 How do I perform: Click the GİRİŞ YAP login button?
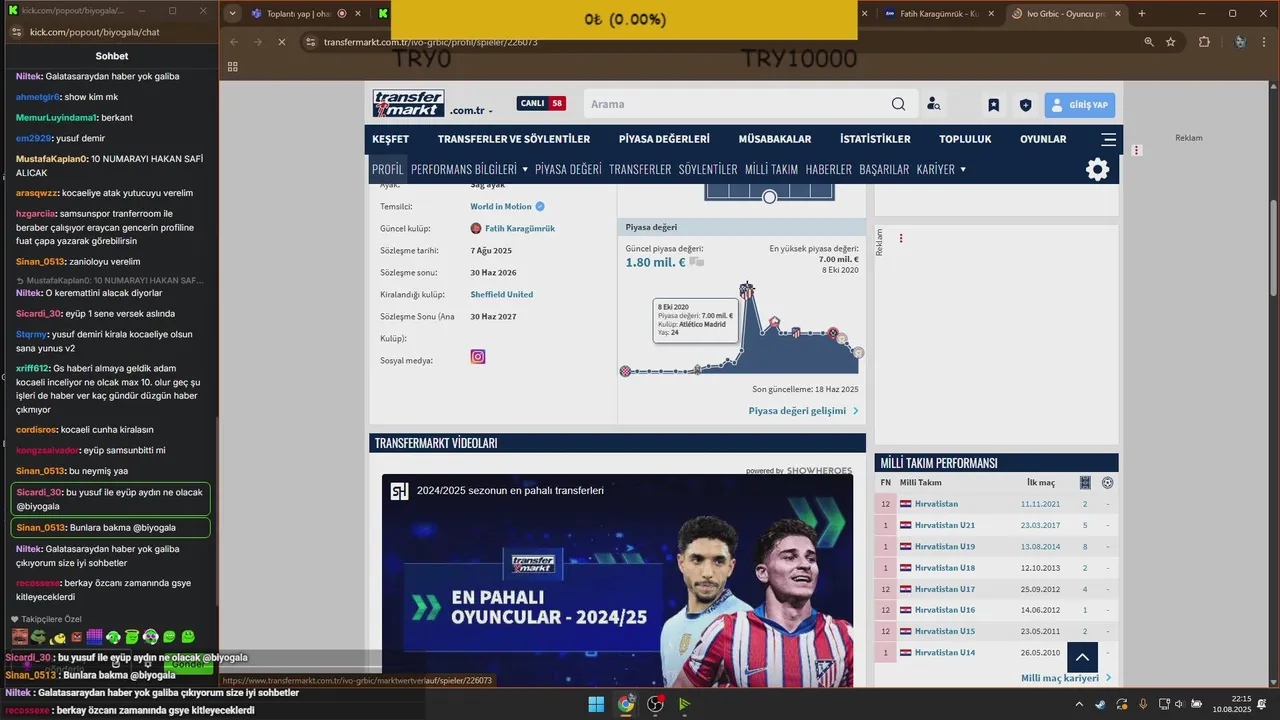pos(1080,105)
